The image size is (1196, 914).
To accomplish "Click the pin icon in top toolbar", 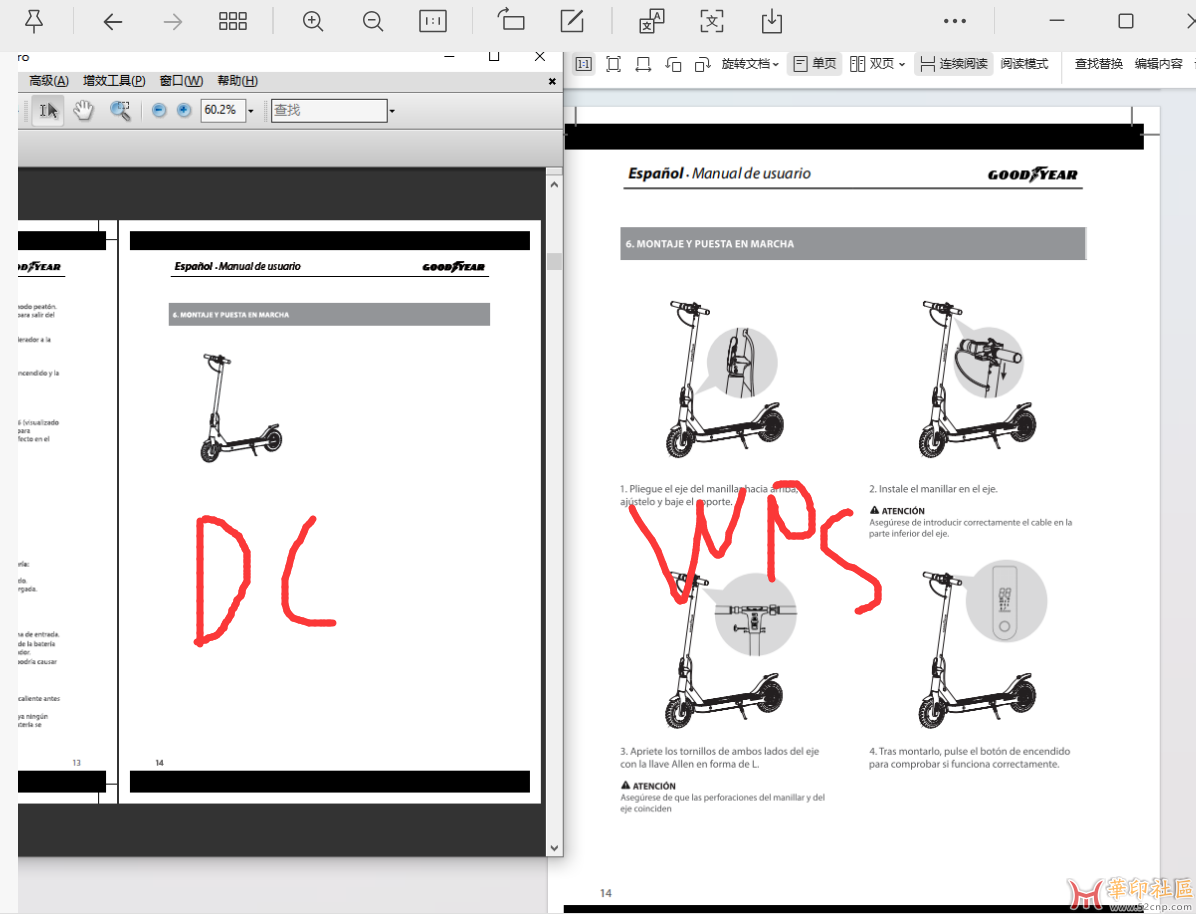I will click(x=33, y=21).
